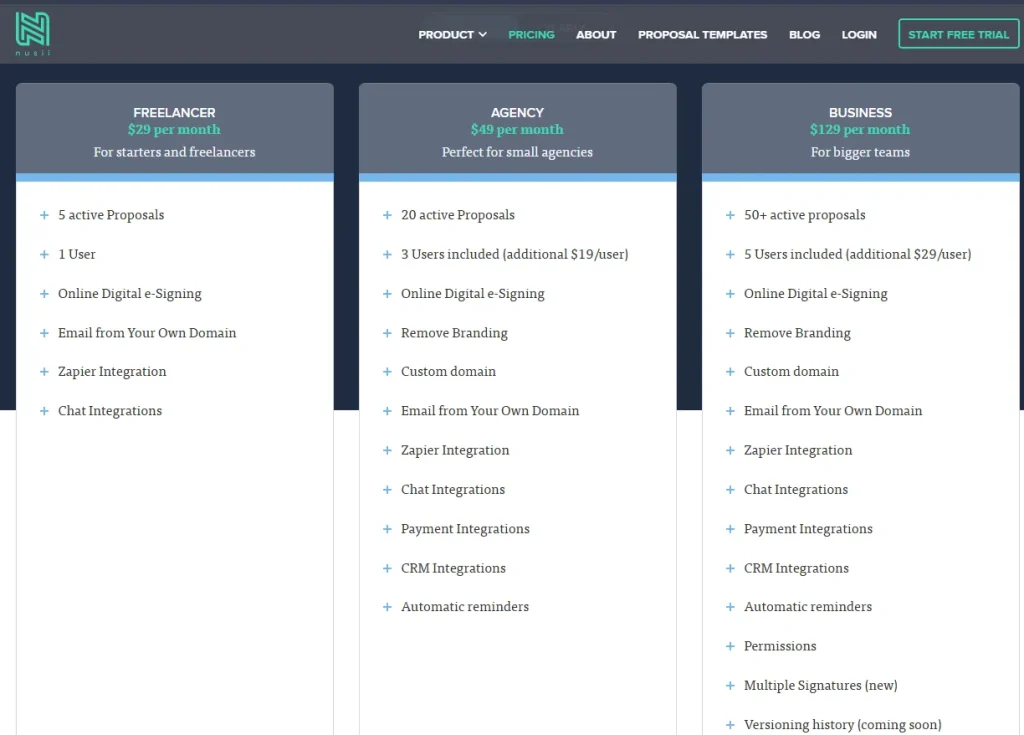Open Proposal Templates in navigation

pos(702,35)
